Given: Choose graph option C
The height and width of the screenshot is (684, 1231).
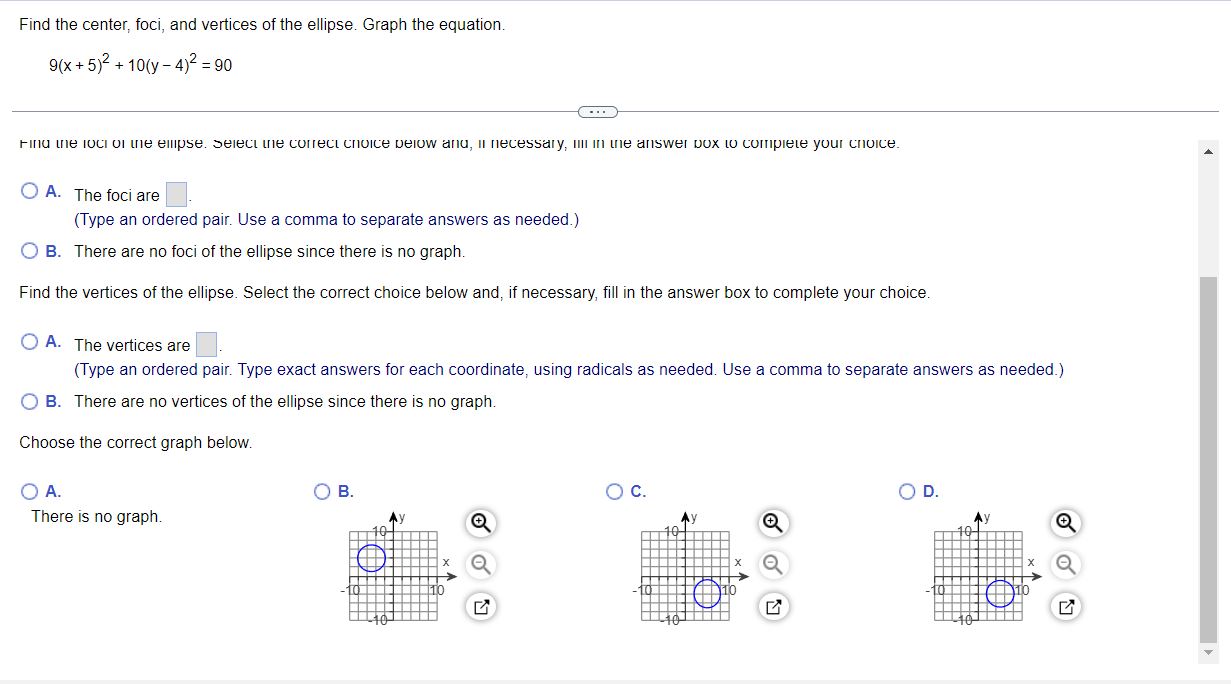Looking at the screenshot, I should 613,491.
